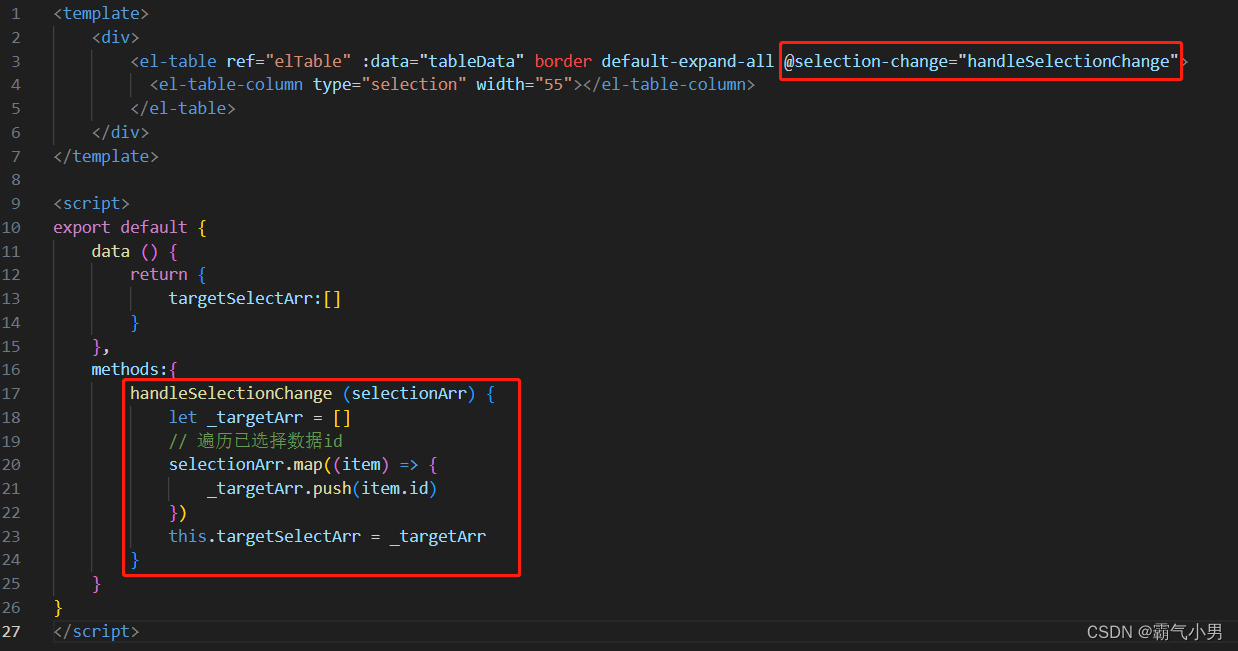Select the border attribute on el-table
This screenshot has height=651, width=1238.
click(562, 61)
